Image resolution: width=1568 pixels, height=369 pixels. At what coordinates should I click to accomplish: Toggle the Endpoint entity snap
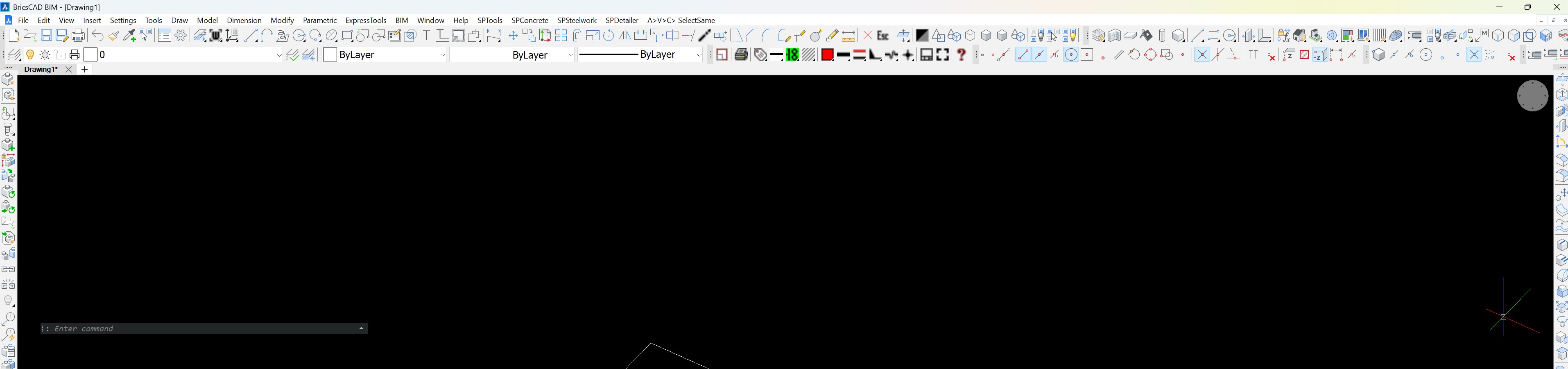click(1023, 55)
